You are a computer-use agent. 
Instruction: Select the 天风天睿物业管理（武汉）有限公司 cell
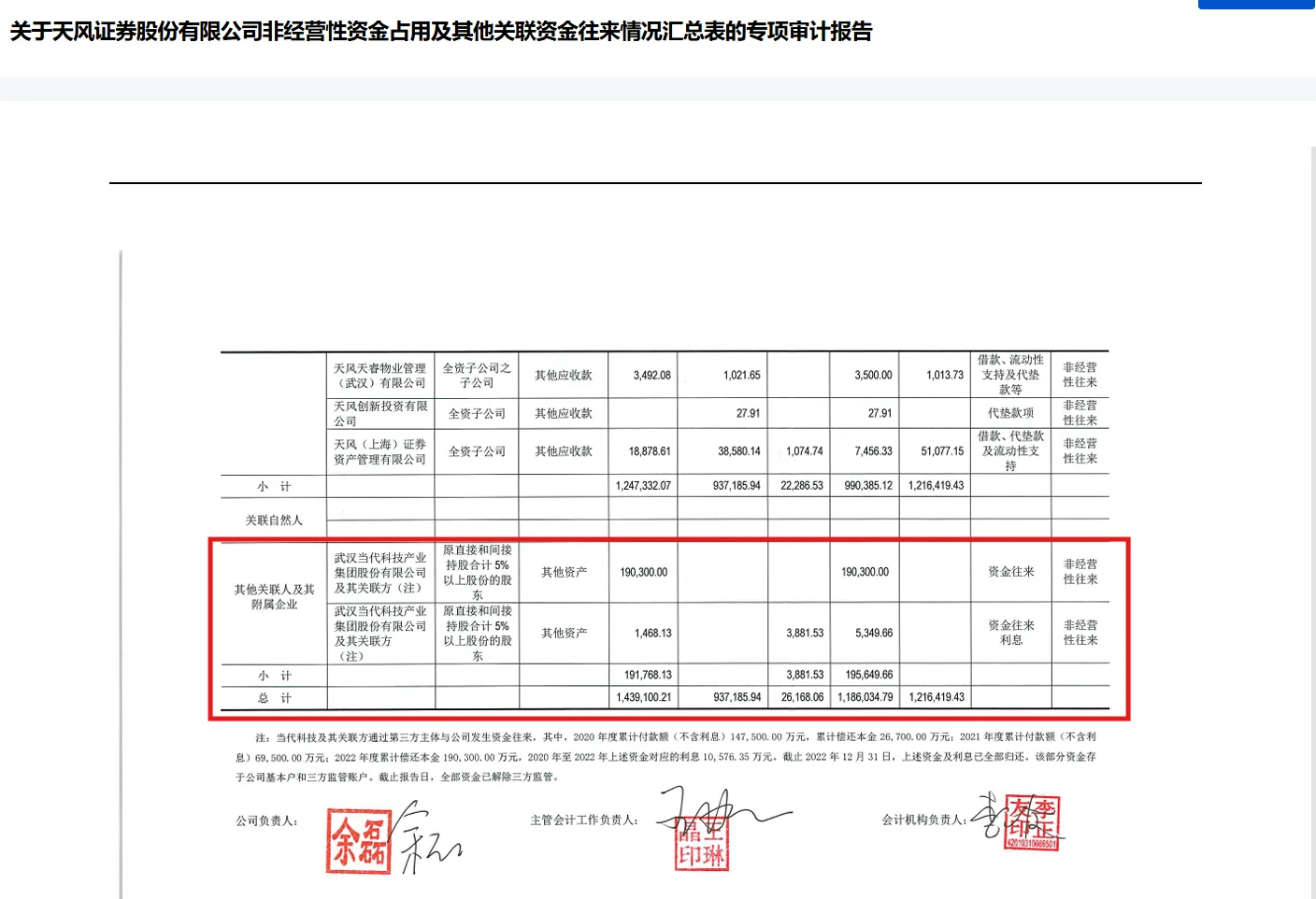[x=380, y=376]
